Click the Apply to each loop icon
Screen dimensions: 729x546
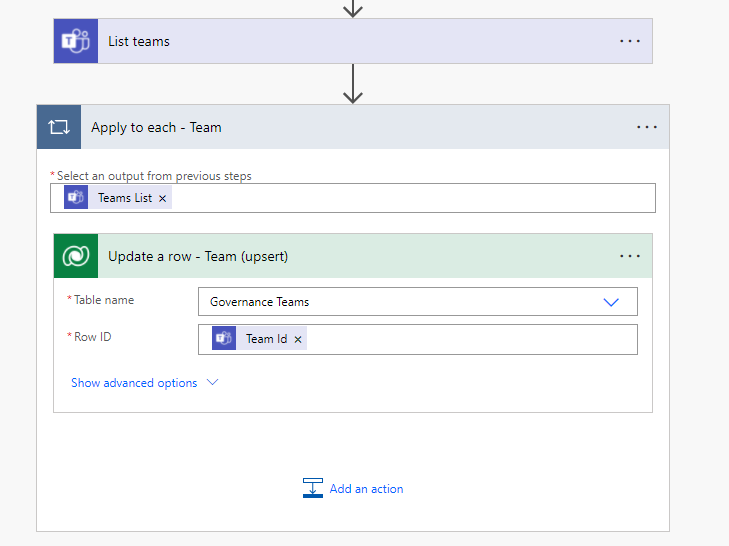[59, 127]
